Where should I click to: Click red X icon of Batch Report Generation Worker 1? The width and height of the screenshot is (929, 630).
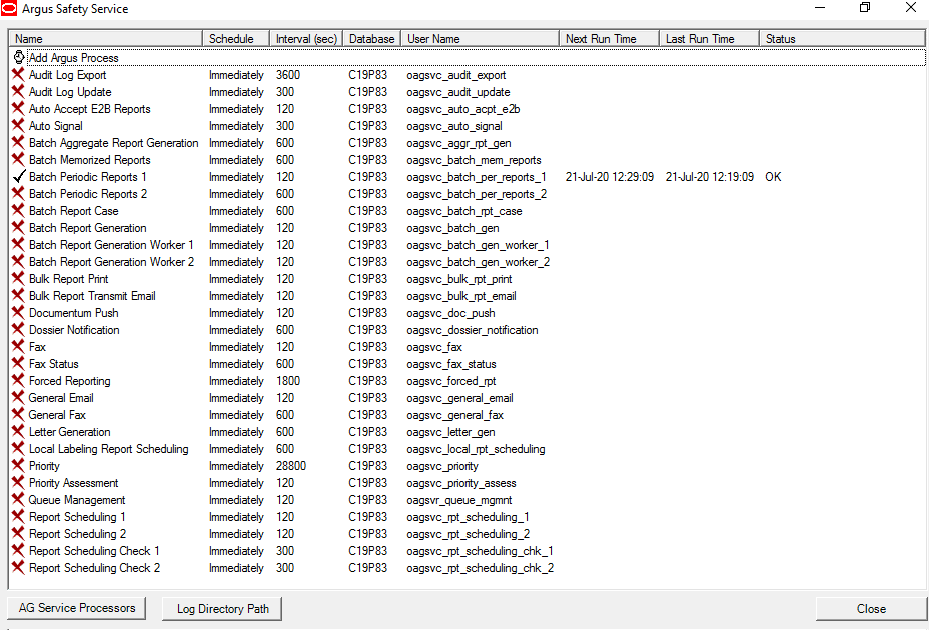(x=18, y=245)
